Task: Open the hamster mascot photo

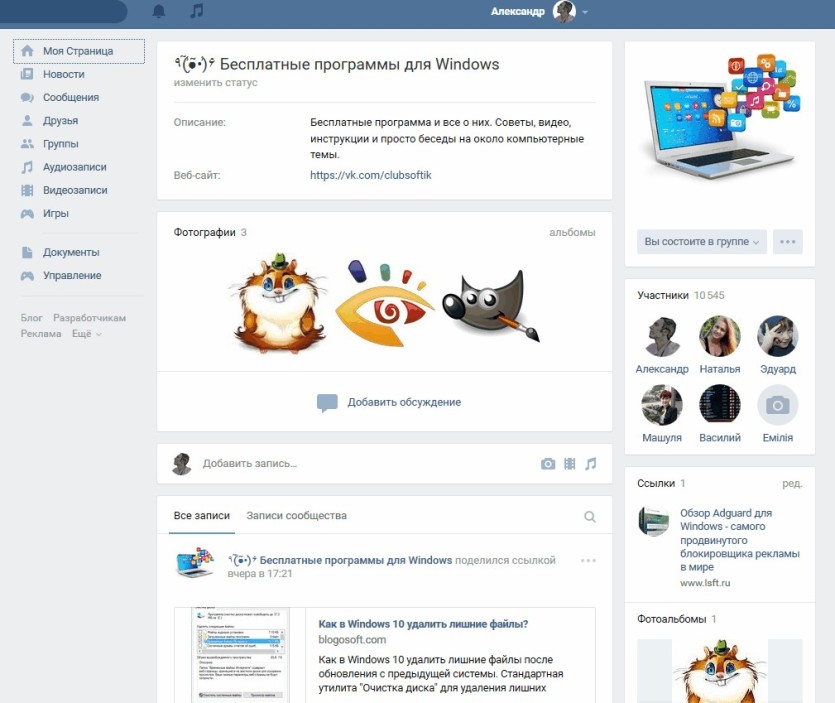Action: (x=279, y=304)
